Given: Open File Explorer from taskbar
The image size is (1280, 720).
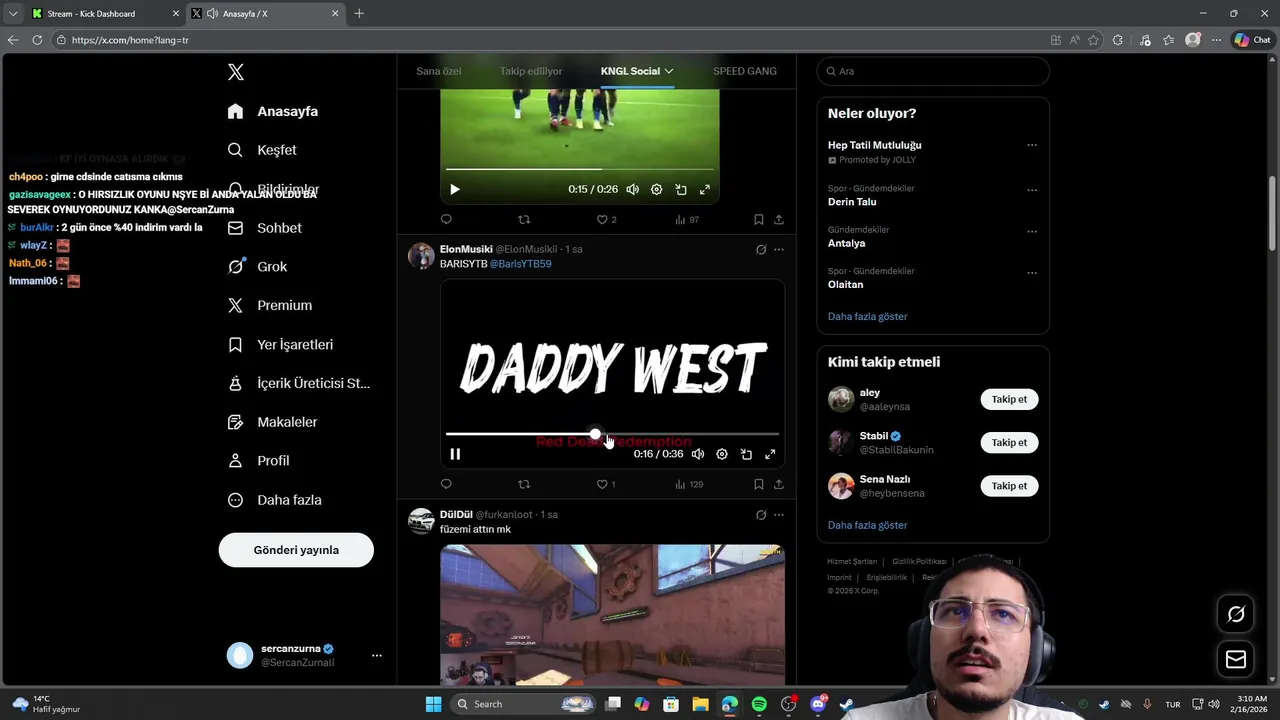Looking at the screenshot, I should point(700,704).
